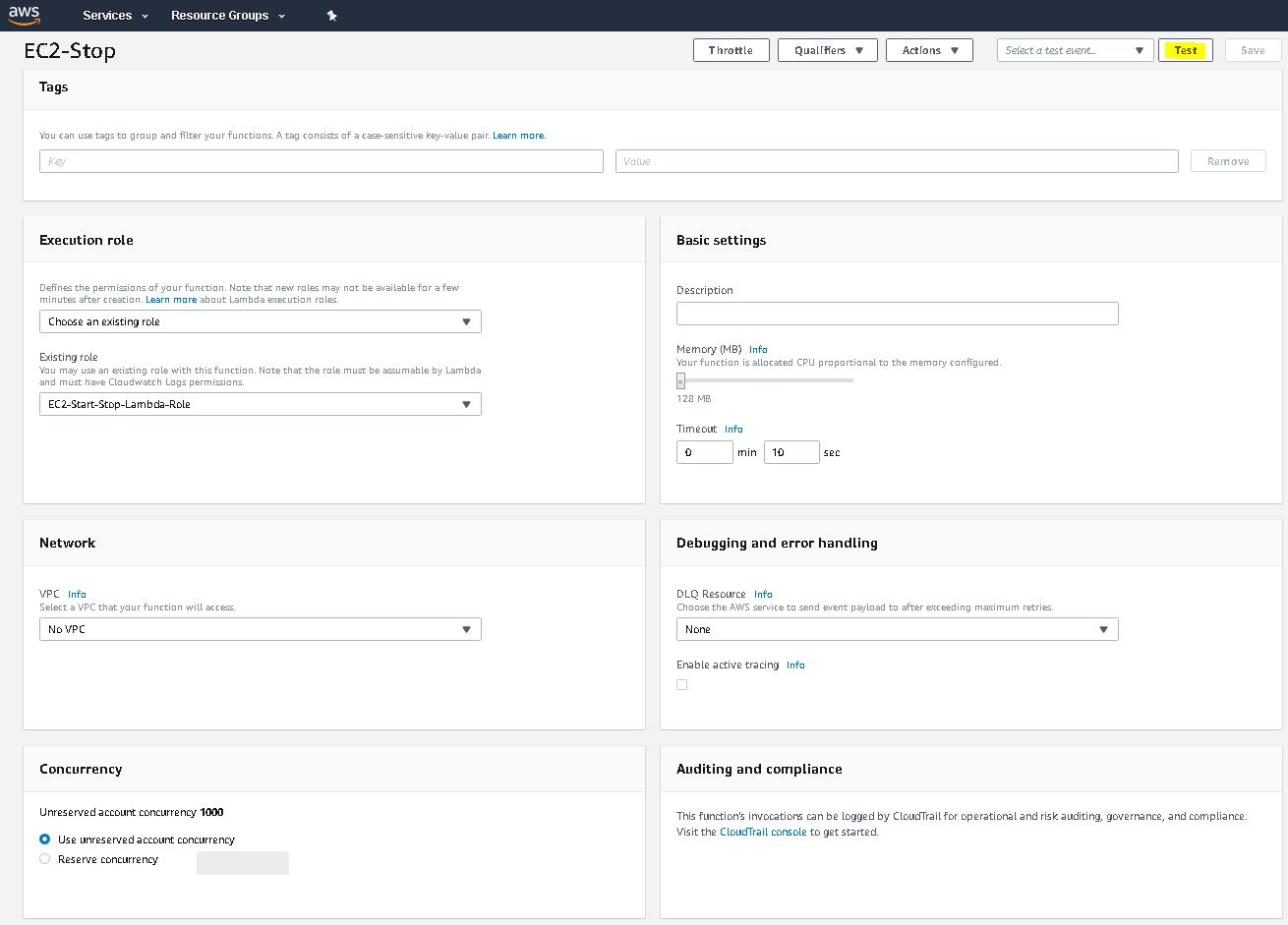Open the DLQ Resource dropdown

click(x=897, y=629)
